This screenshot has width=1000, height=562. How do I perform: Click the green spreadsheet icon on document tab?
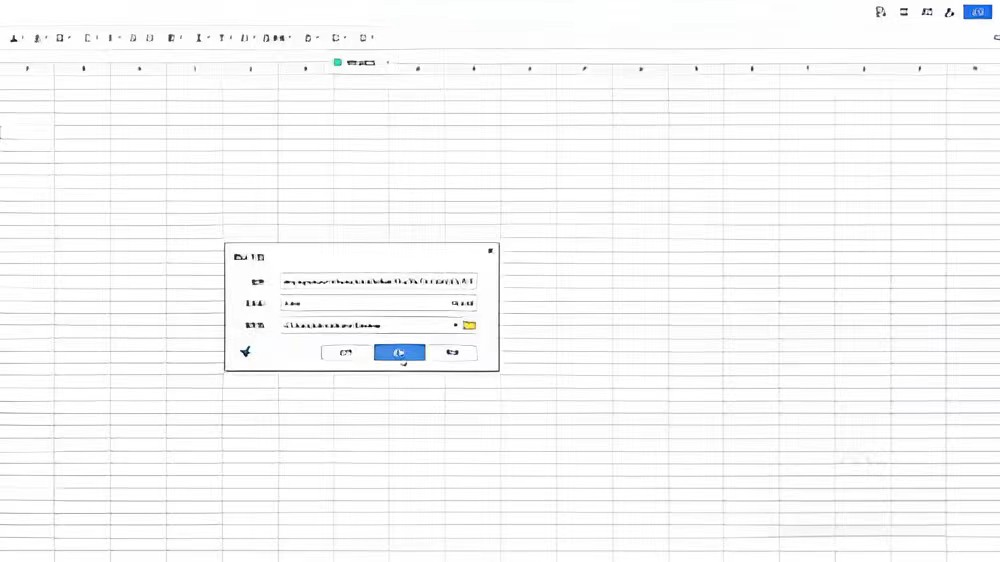[x=338, y=63]
